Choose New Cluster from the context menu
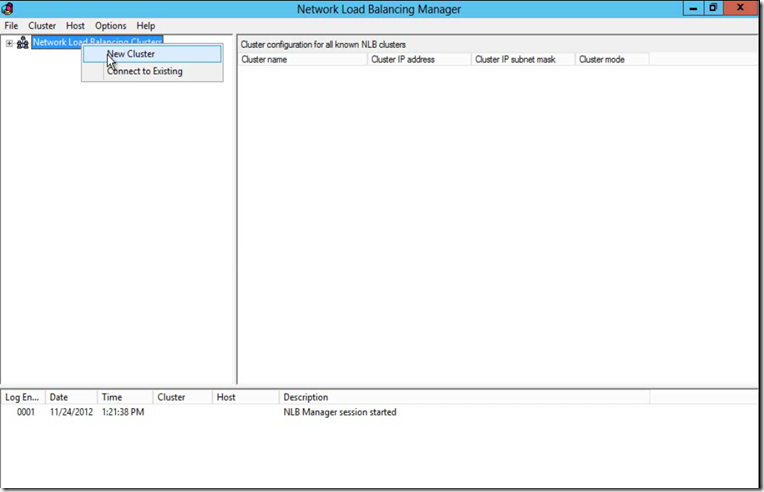764x492 pixels. [x=152, y=54]
